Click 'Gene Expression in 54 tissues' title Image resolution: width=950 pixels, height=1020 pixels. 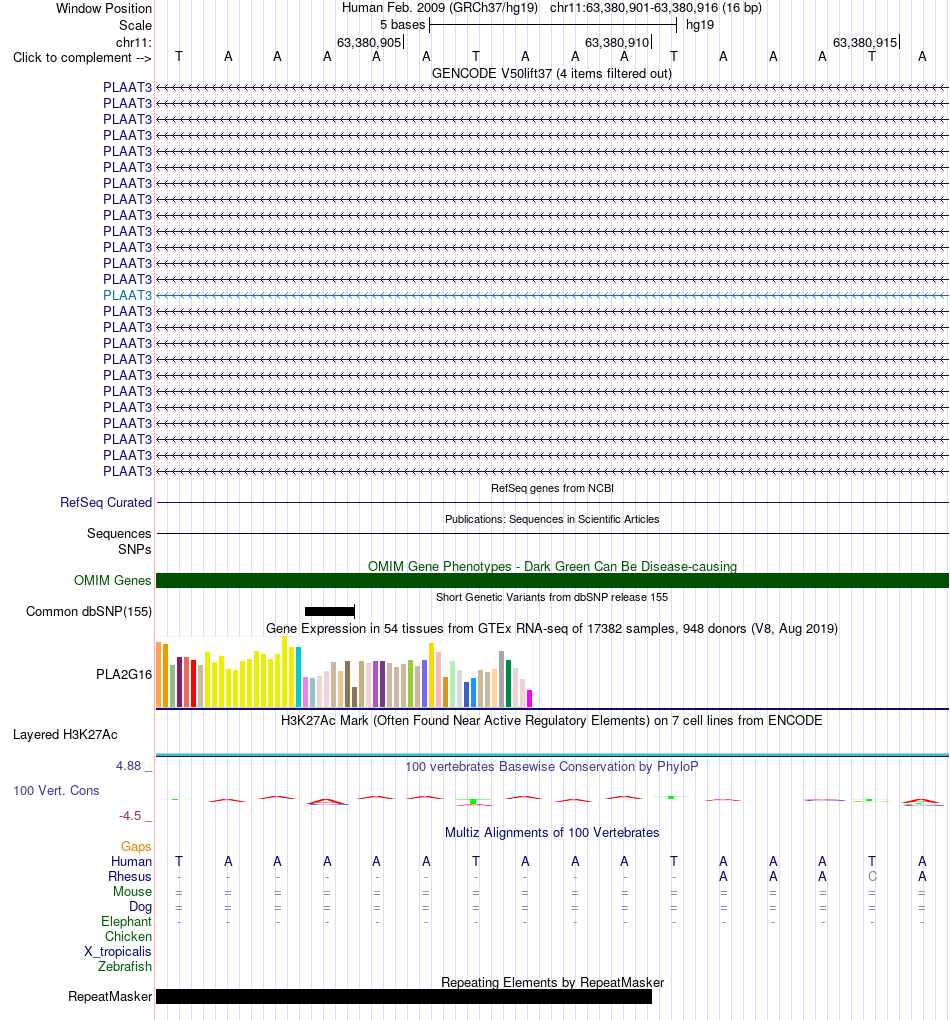tap(552, 628)
